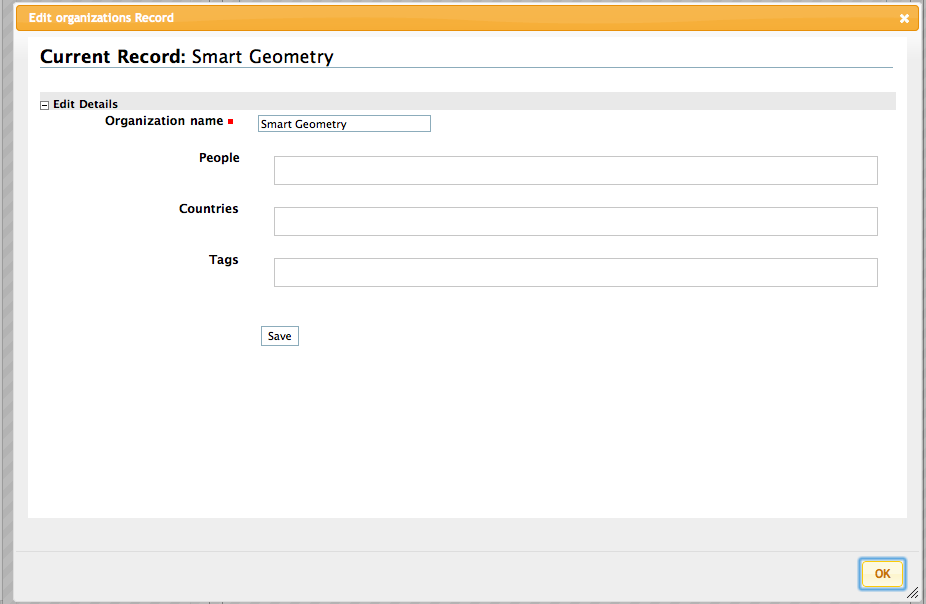Focus the People input box

coord(575,170)
